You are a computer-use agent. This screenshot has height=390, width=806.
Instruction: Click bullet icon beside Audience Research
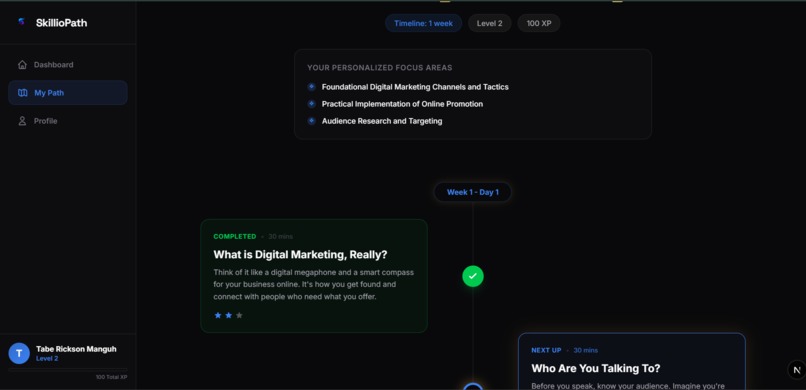point(312,121)
